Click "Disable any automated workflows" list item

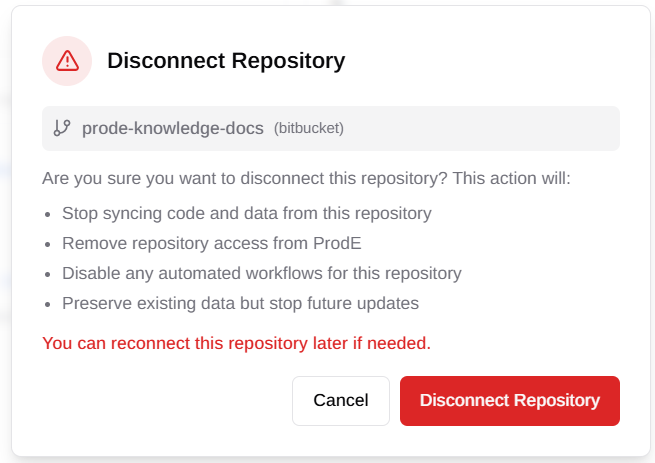(262, 274)
